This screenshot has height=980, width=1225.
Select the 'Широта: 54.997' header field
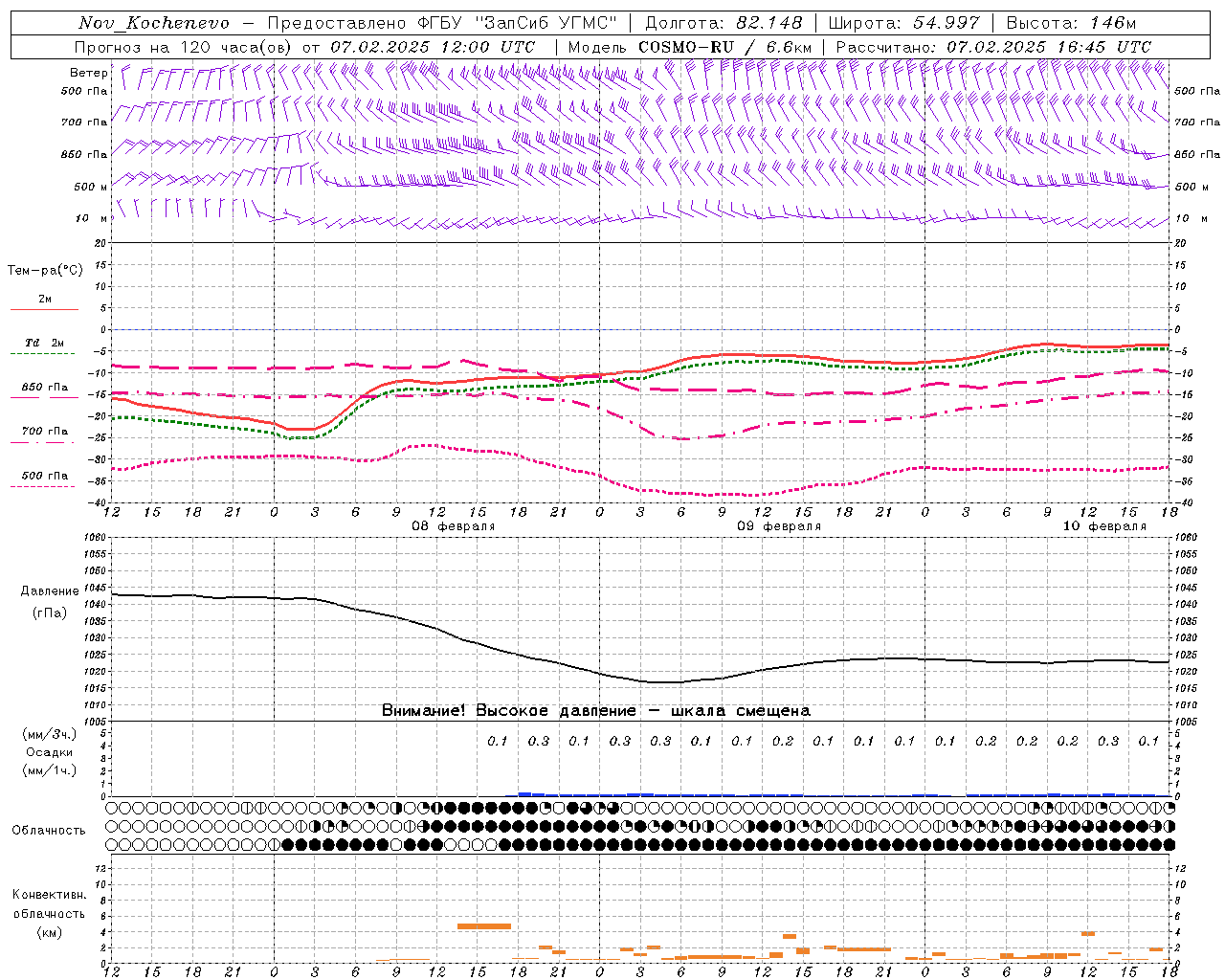click(x=903, y=23)
